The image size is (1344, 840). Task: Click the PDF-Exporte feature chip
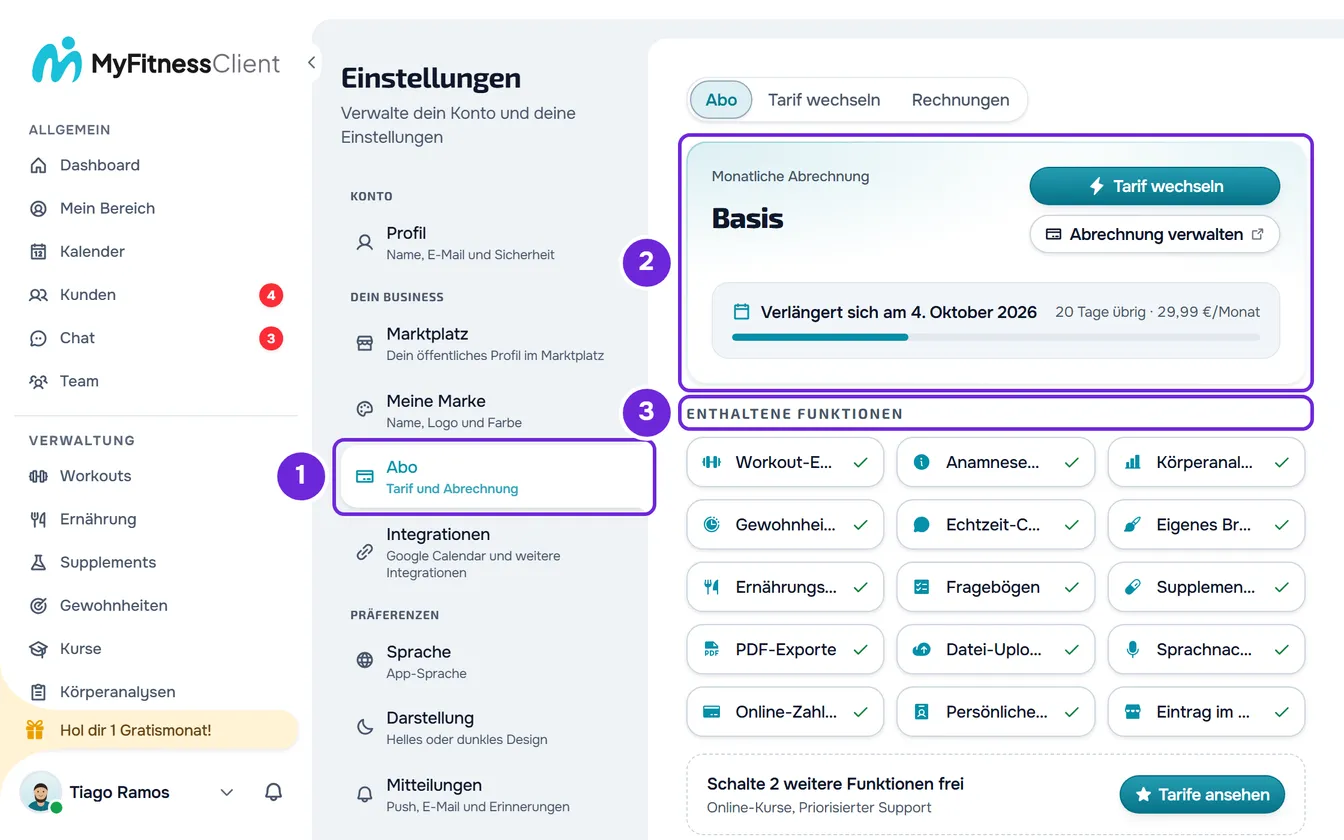(x=785, y=650)
